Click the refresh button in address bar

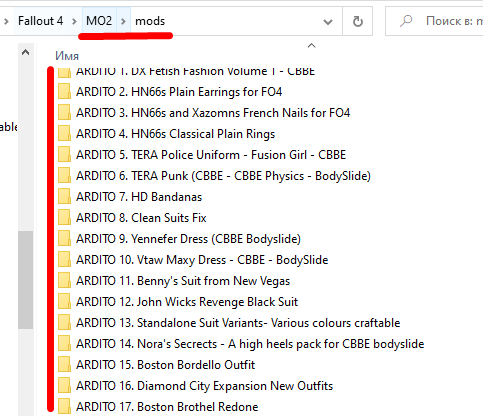pos(357,21)
